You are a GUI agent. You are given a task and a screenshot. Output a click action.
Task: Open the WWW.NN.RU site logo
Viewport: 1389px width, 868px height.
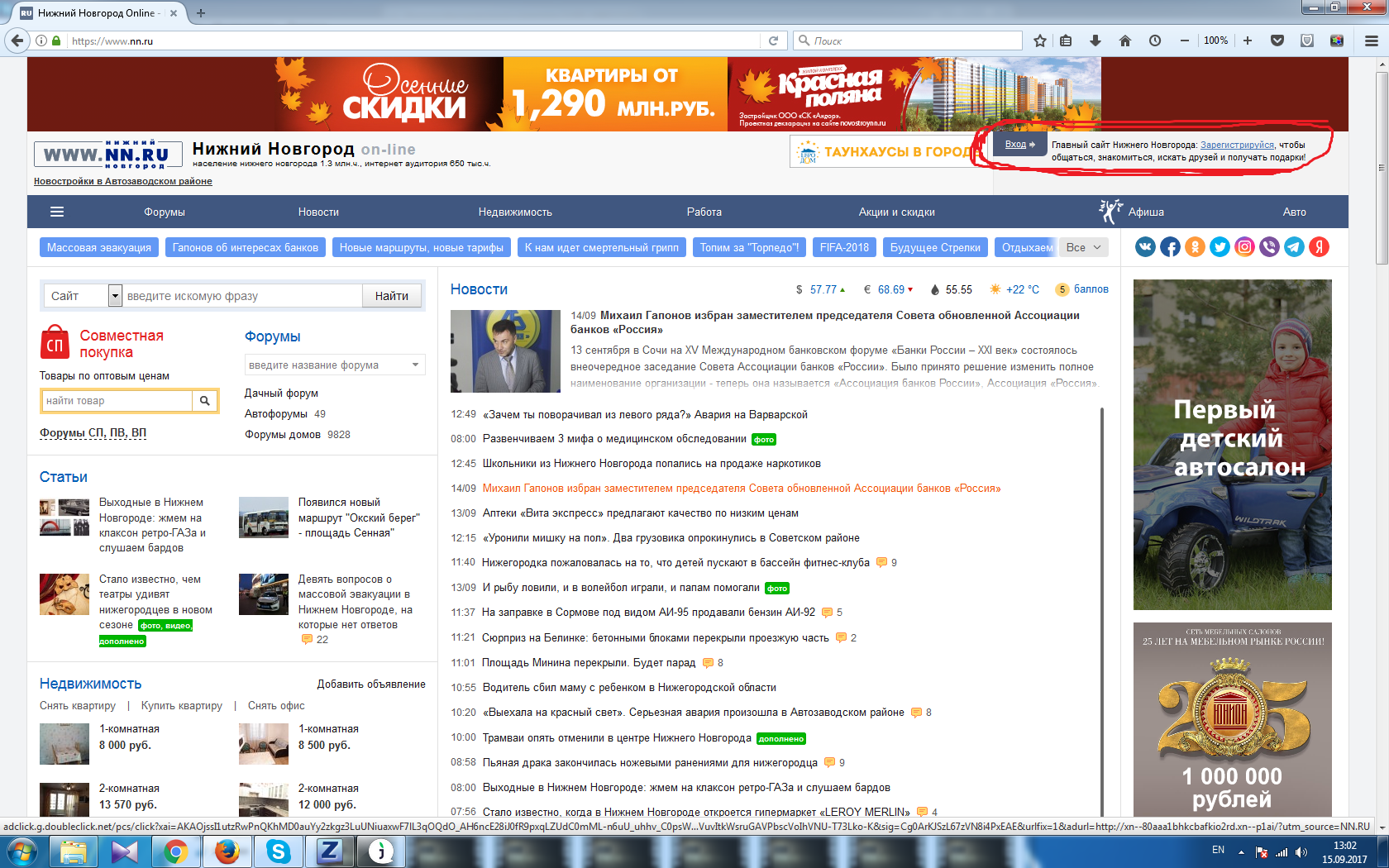[x=108, y=155]
